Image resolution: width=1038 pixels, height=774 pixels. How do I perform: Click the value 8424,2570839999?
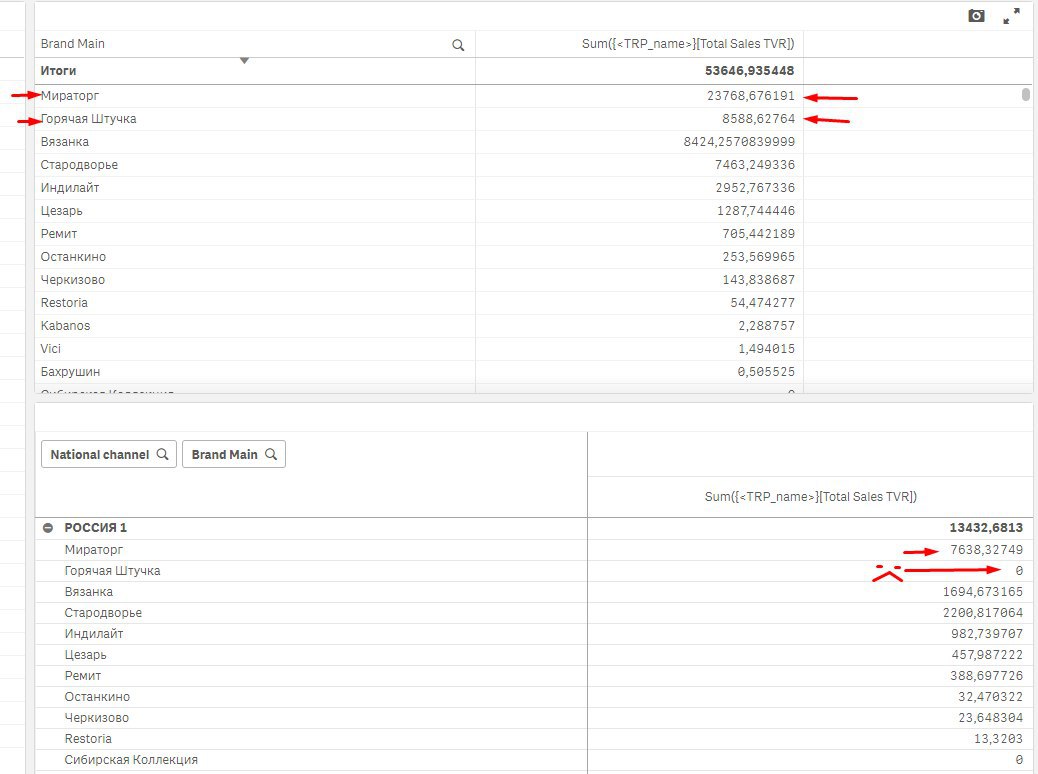click(x=739, y=142)
